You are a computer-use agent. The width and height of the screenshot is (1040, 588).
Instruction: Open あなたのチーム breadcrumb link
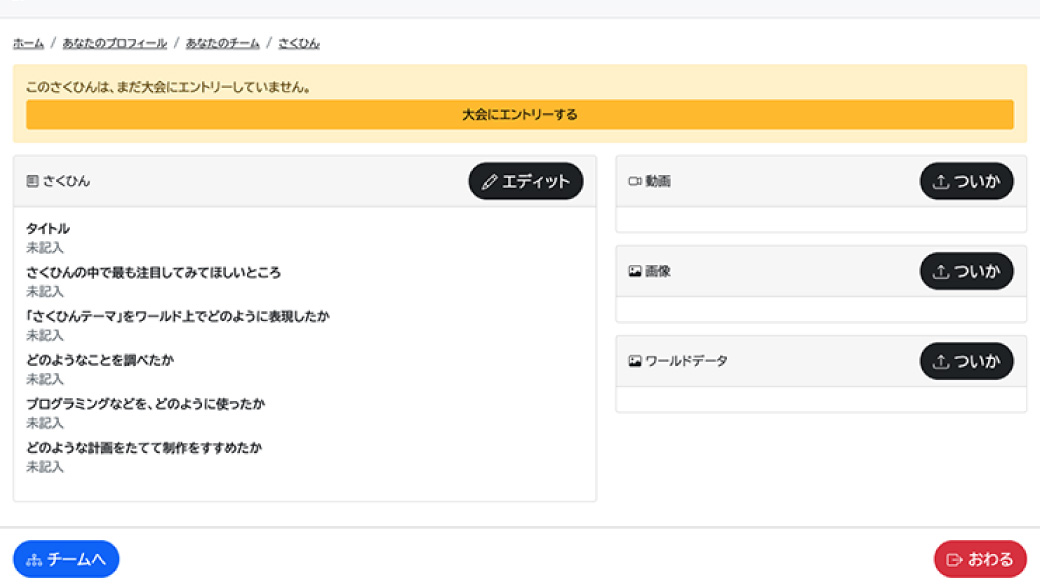[x=222, y=43]
